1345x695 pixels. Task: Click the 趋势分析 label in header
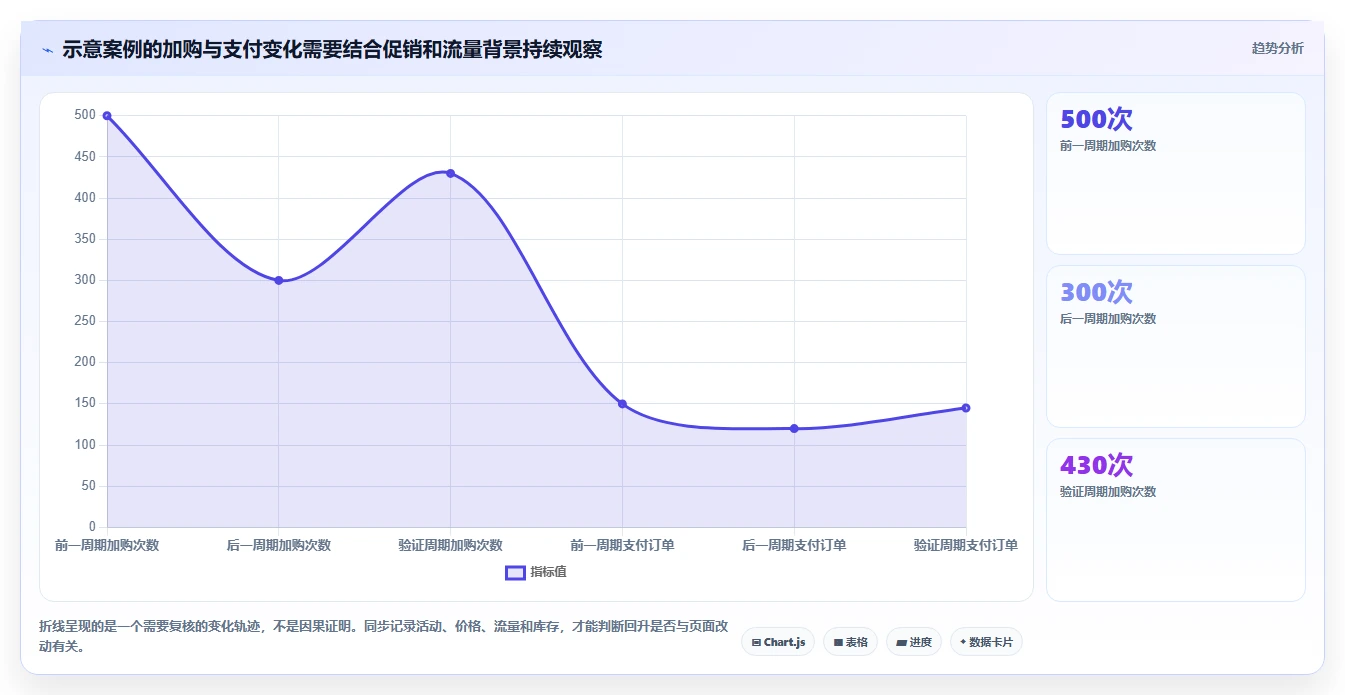click(x=1277, y=48)
